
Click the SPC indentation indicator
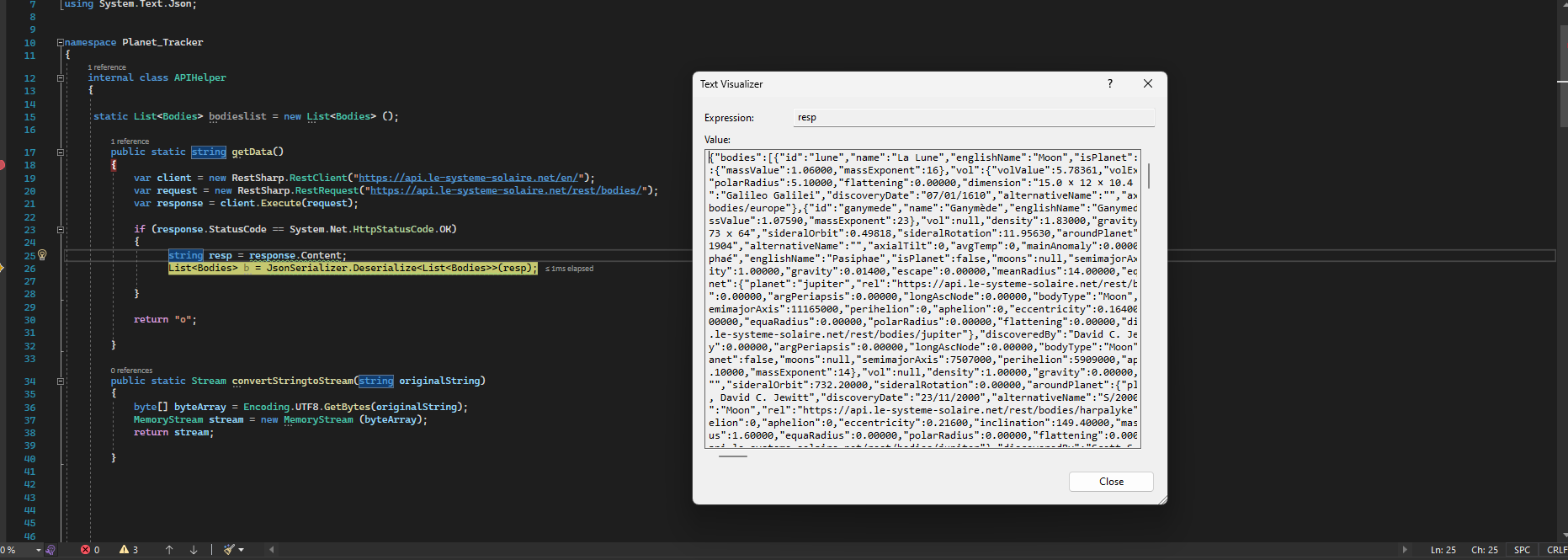[x=1522, y=550]
